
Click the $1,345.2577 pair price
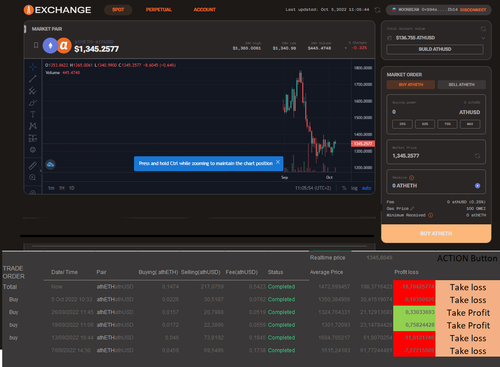96,49
